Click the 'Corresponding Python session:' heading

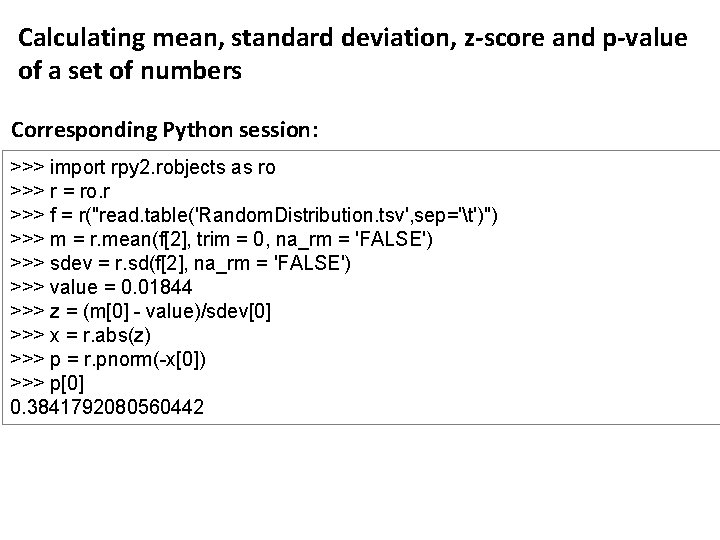(x=165, y=131)
